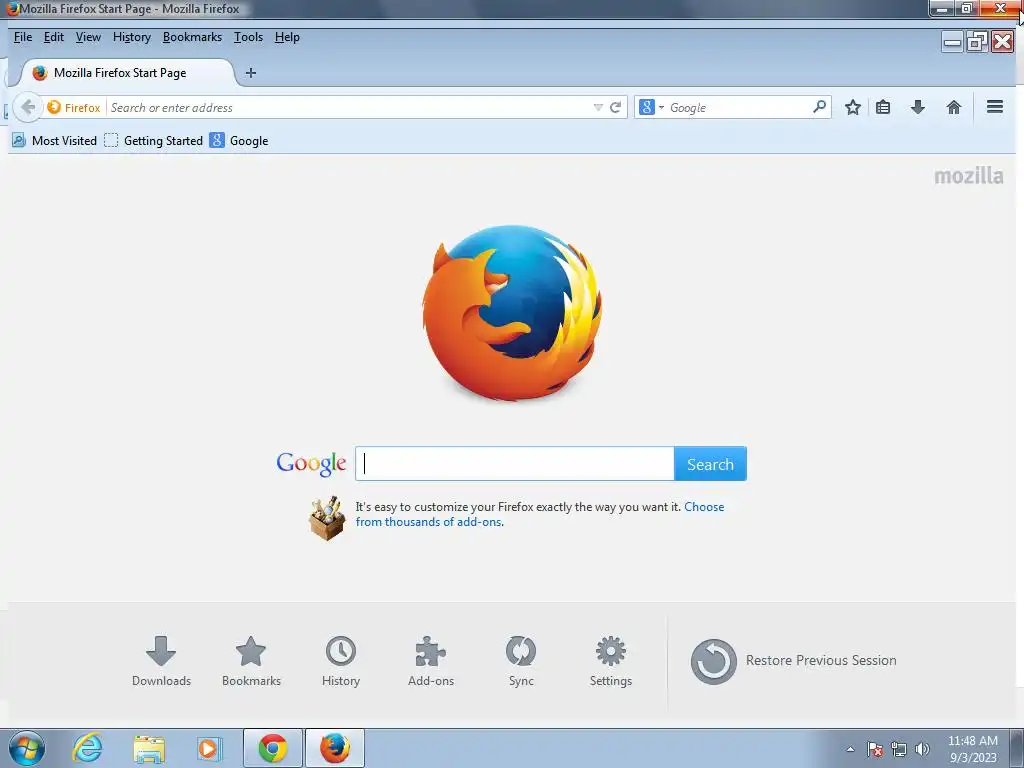Click the address bar field
The height and width of the screenshot is (768, 1024).
349,108
